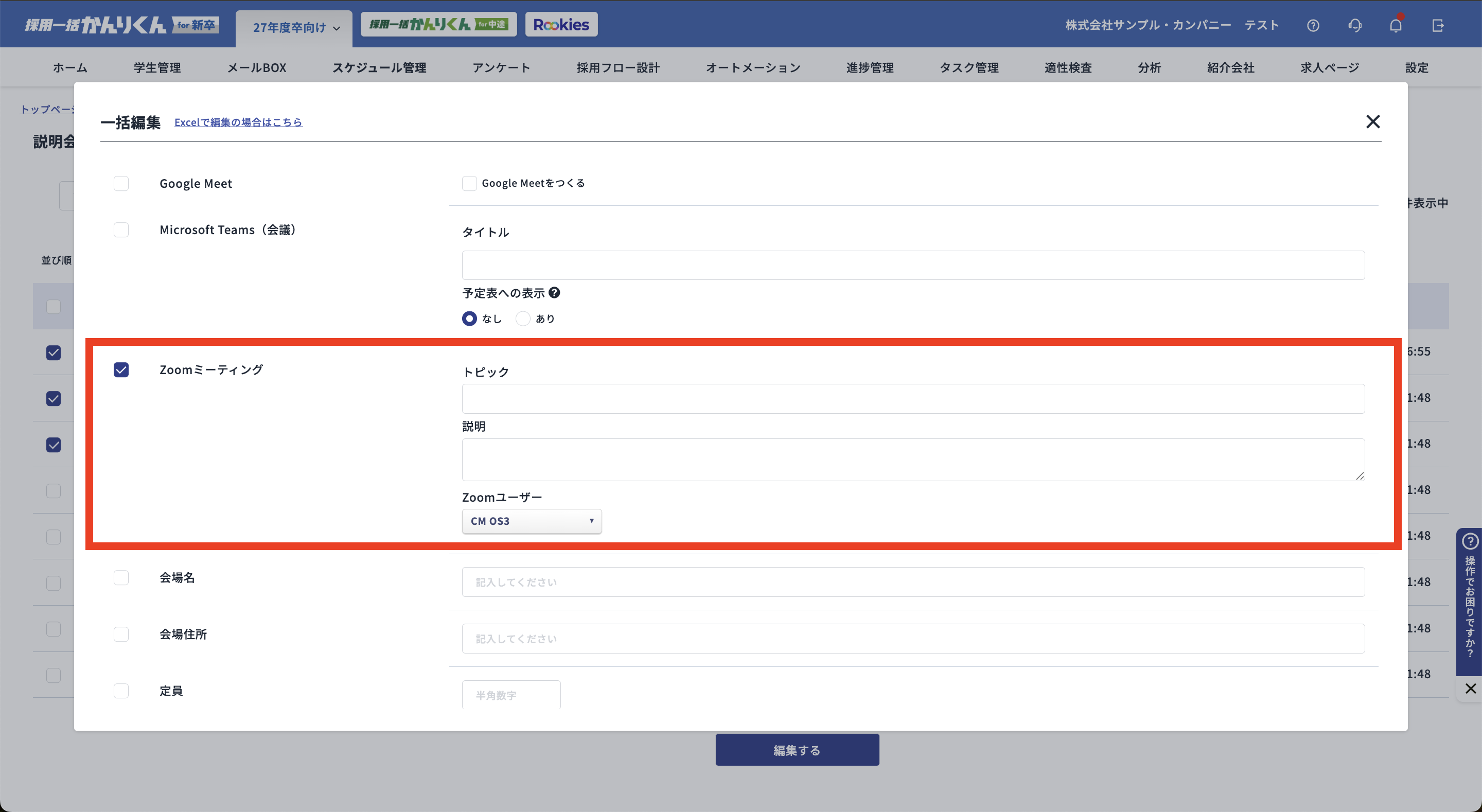The height and width of the screenshot is (812, 1482).
Task: Click into the トピック input field
Action: [x=912, y=399]
